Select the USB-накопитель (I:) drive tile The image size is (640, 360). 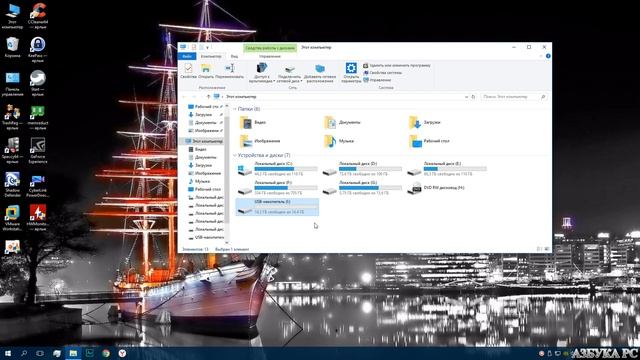tap(278, 207)
